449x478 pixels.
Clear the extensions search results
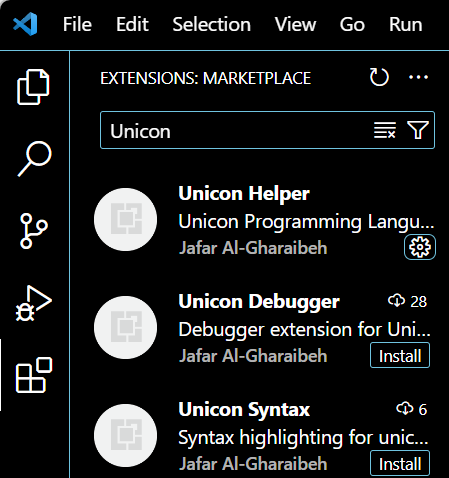pos(385,130)
